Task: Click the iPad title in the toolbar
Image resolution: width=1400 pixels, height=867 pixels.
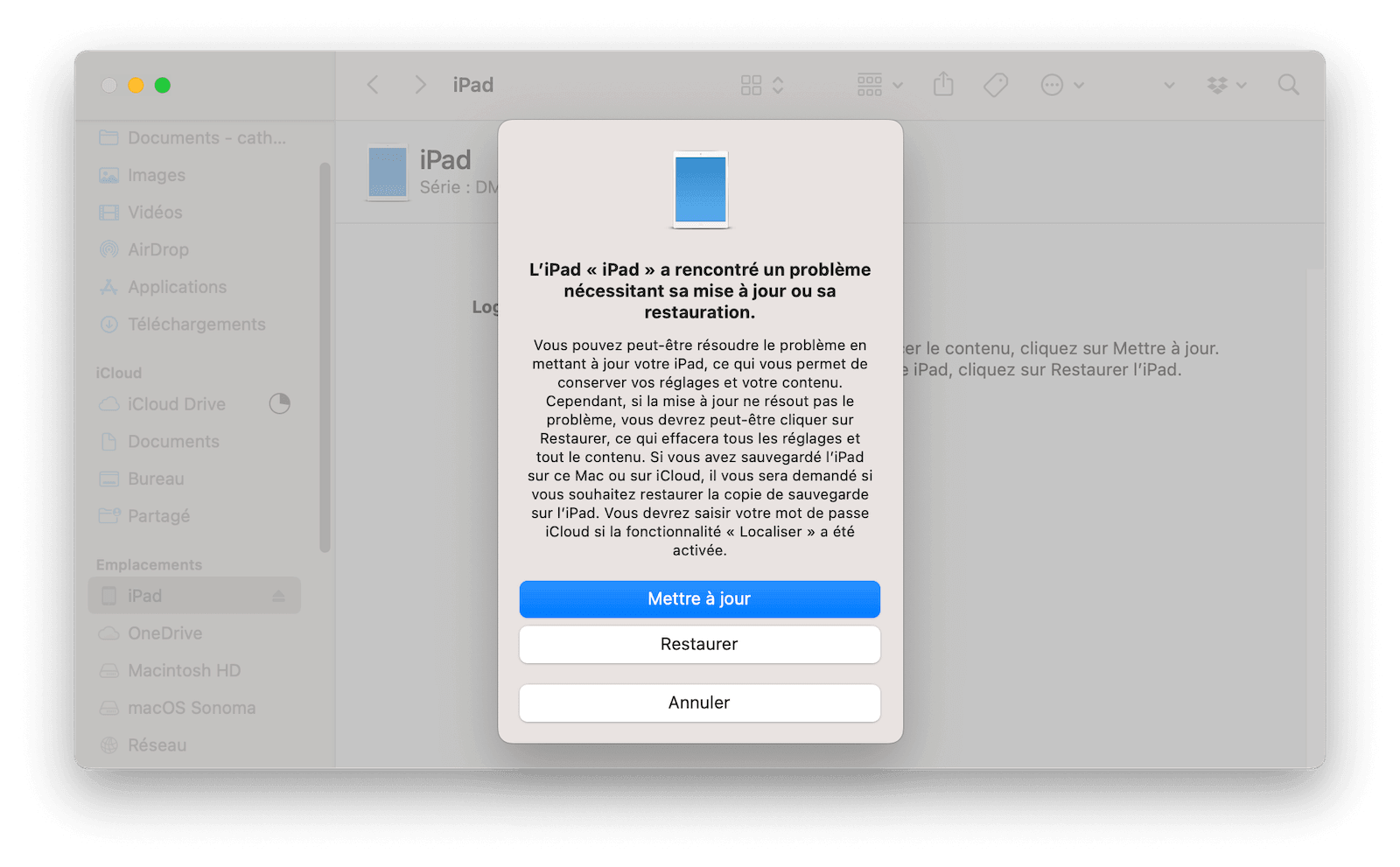Action: tap(473, 85)
